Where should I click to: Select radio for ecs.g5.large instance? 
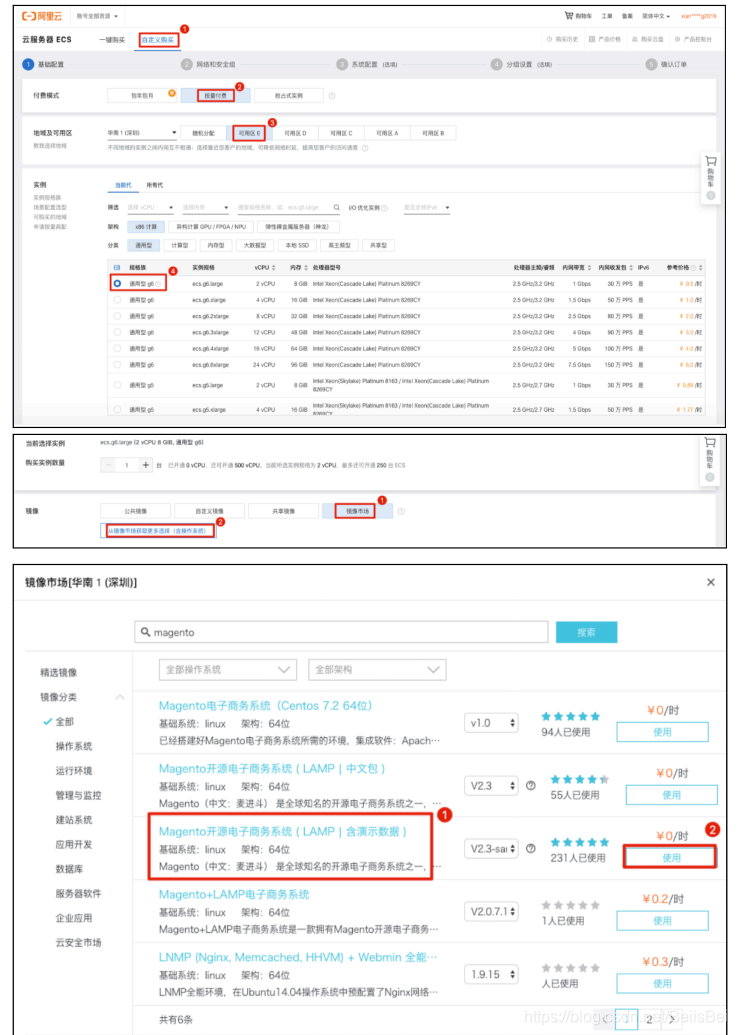click(x=117, y=385)
